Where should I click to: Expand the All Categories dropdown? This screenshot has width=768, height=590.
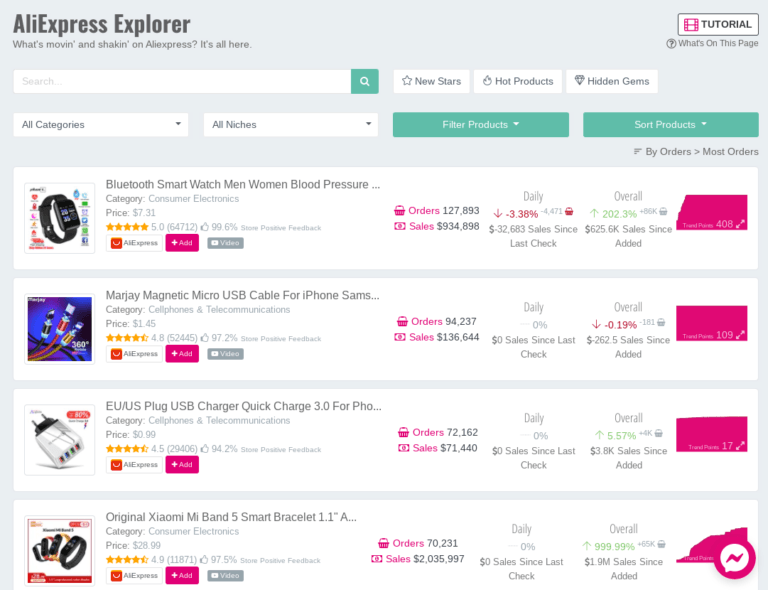[101, 125]
